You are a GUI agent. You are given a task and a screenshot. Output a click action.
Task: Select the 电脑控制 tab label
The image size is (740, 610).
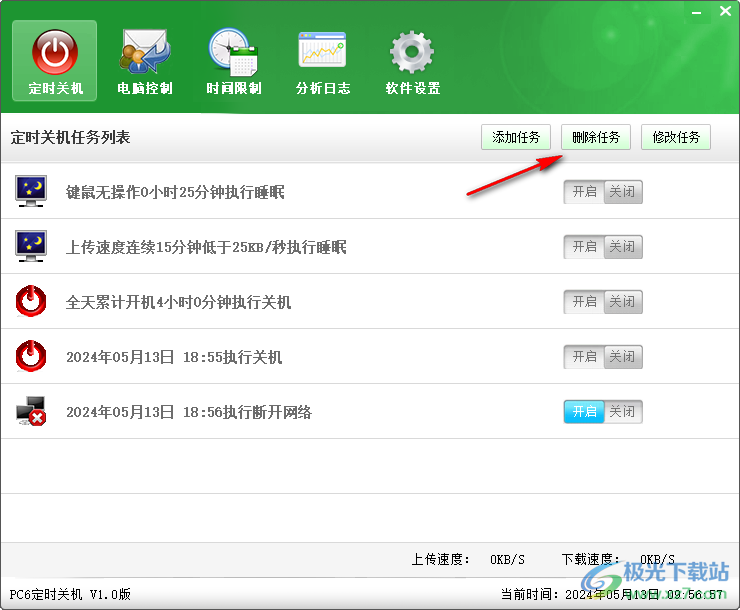(144, 88)
